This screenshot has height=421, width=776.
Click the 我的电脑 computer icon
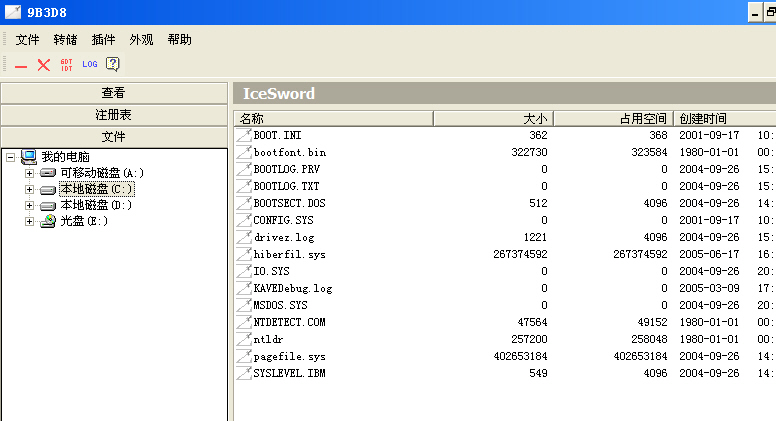pyautogui.click(x=29, y=157)
